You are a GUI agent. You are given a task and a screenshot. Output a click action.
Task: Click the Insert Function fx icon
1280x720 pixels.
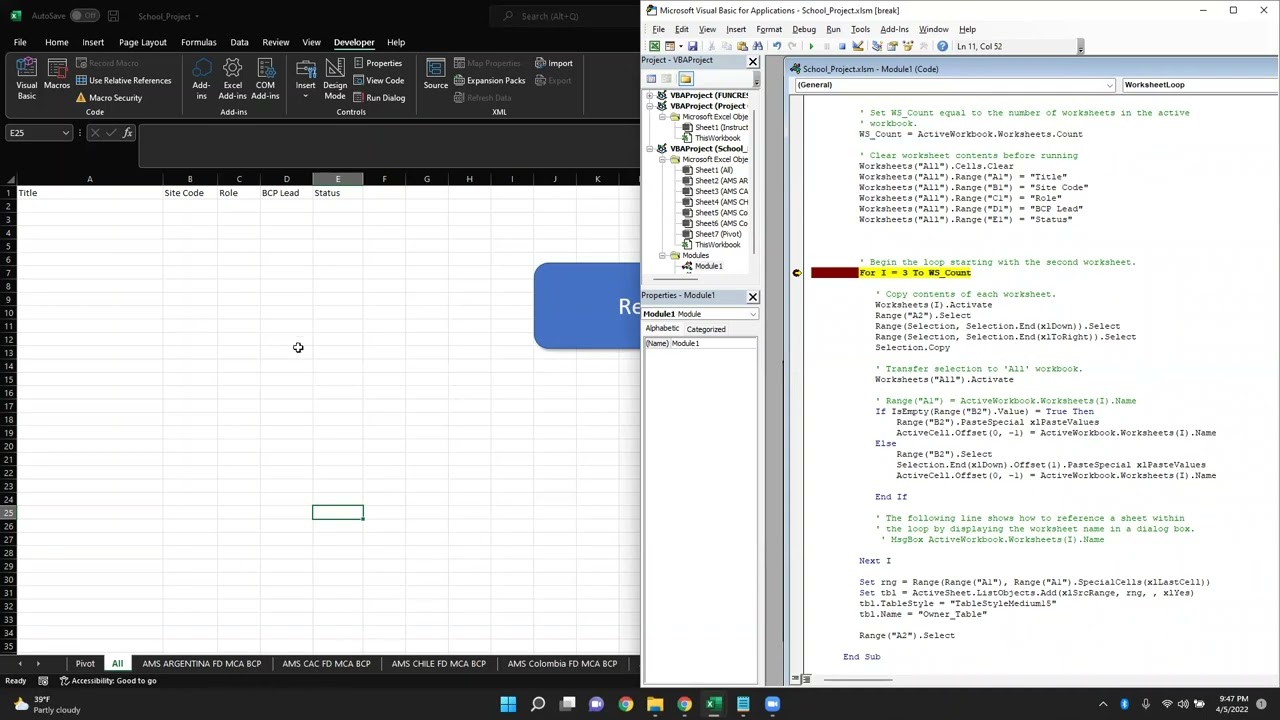[x=127, y=133]
